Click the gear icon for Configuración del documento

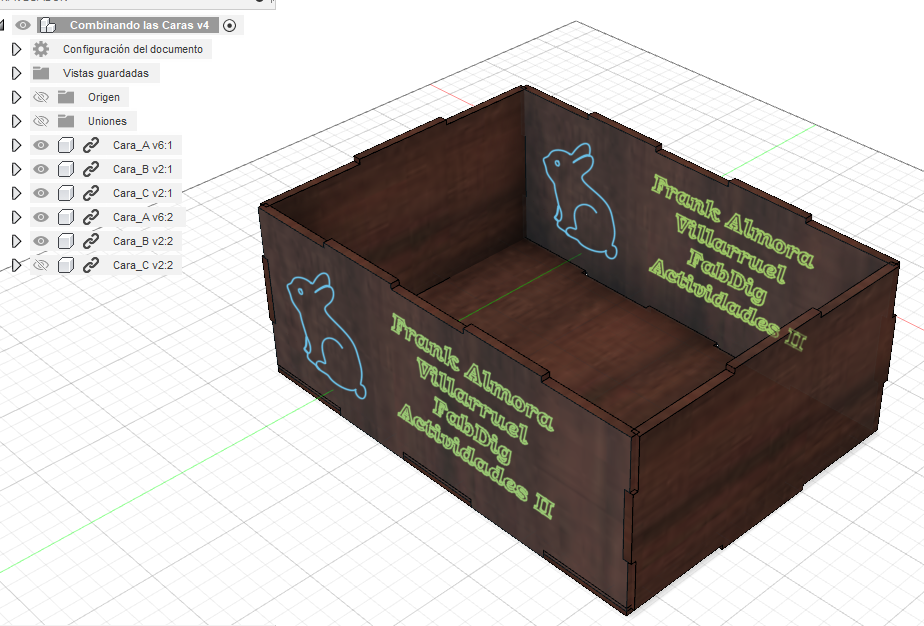coord(41,49)
